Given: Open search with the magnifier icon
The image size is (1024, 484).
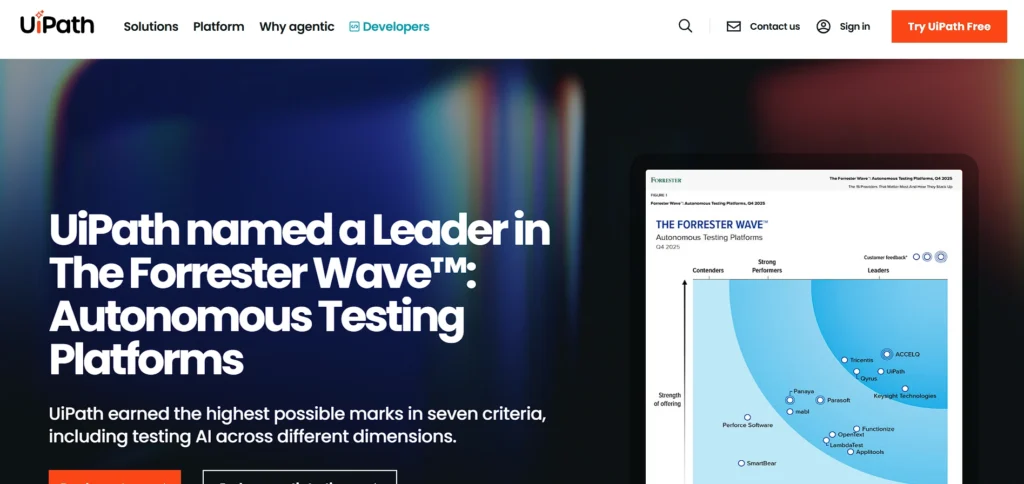Looking at the screenshot, I should (685, 26).
